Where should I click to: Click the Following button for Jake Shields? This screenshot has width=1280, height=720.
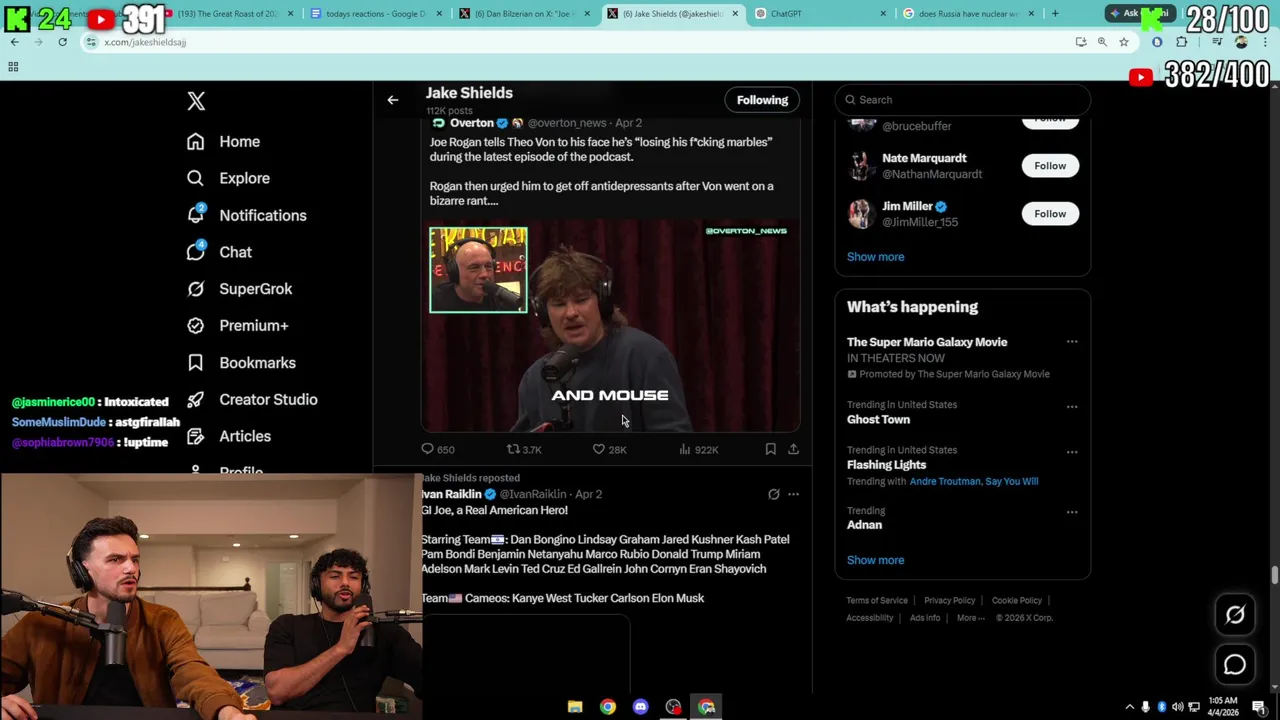[x=762, y=100]
